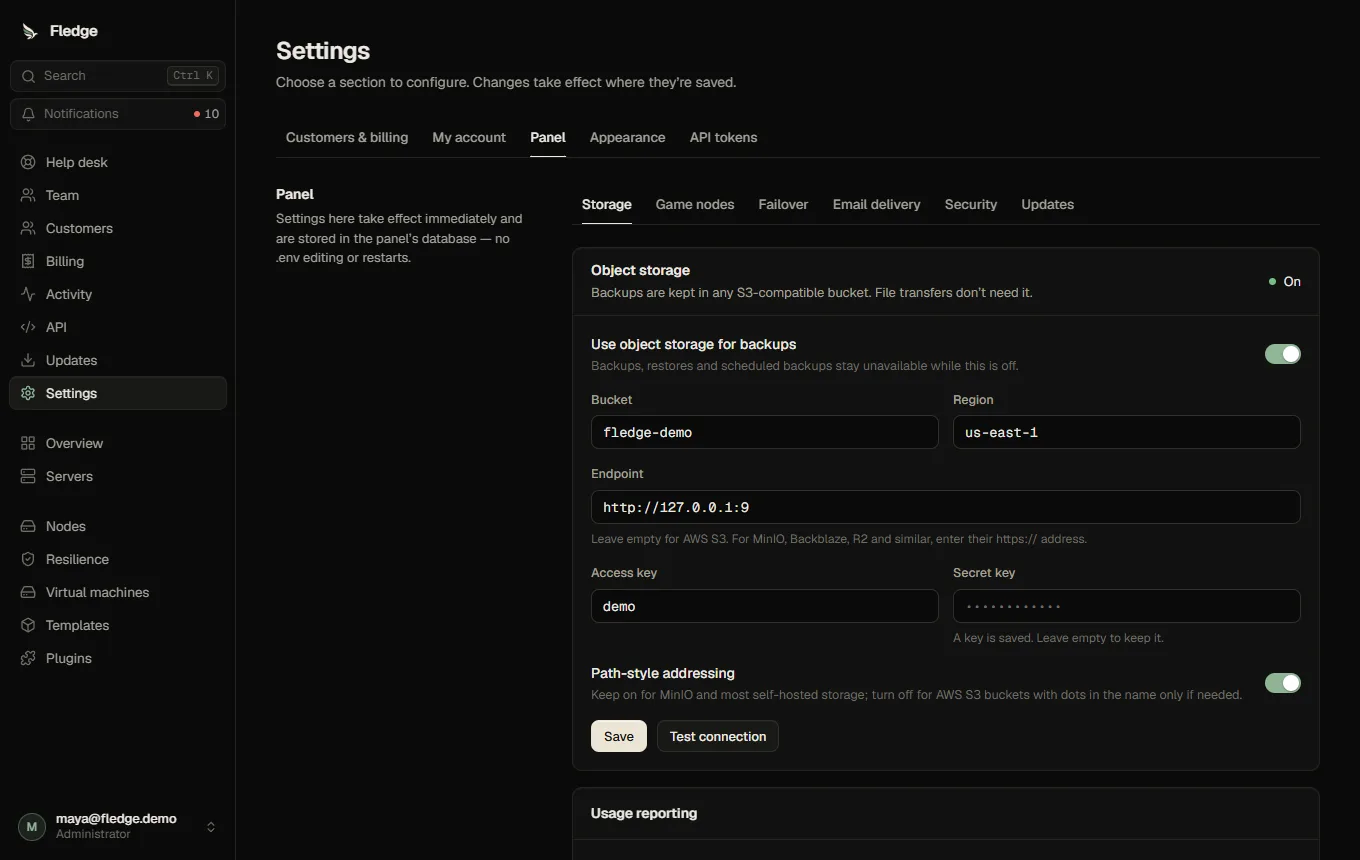The height and width of the screenshot is (860, 1360).
Task: Click the API code brackets icon
Action: [x=28, y=327]
